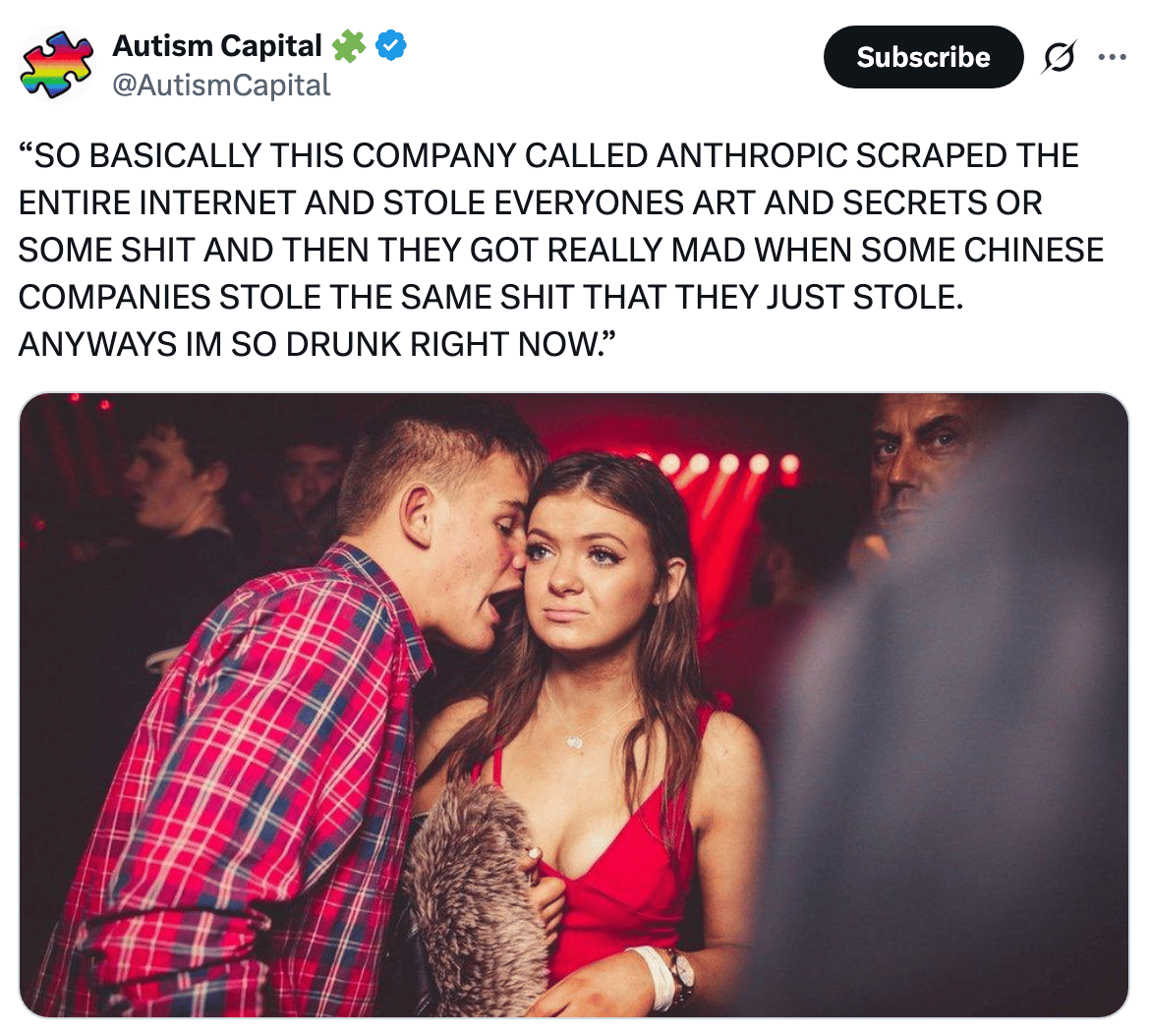Open the @AutismCapital handle link
This screenshot has width=1150, height=1036.
coord(221,86)
